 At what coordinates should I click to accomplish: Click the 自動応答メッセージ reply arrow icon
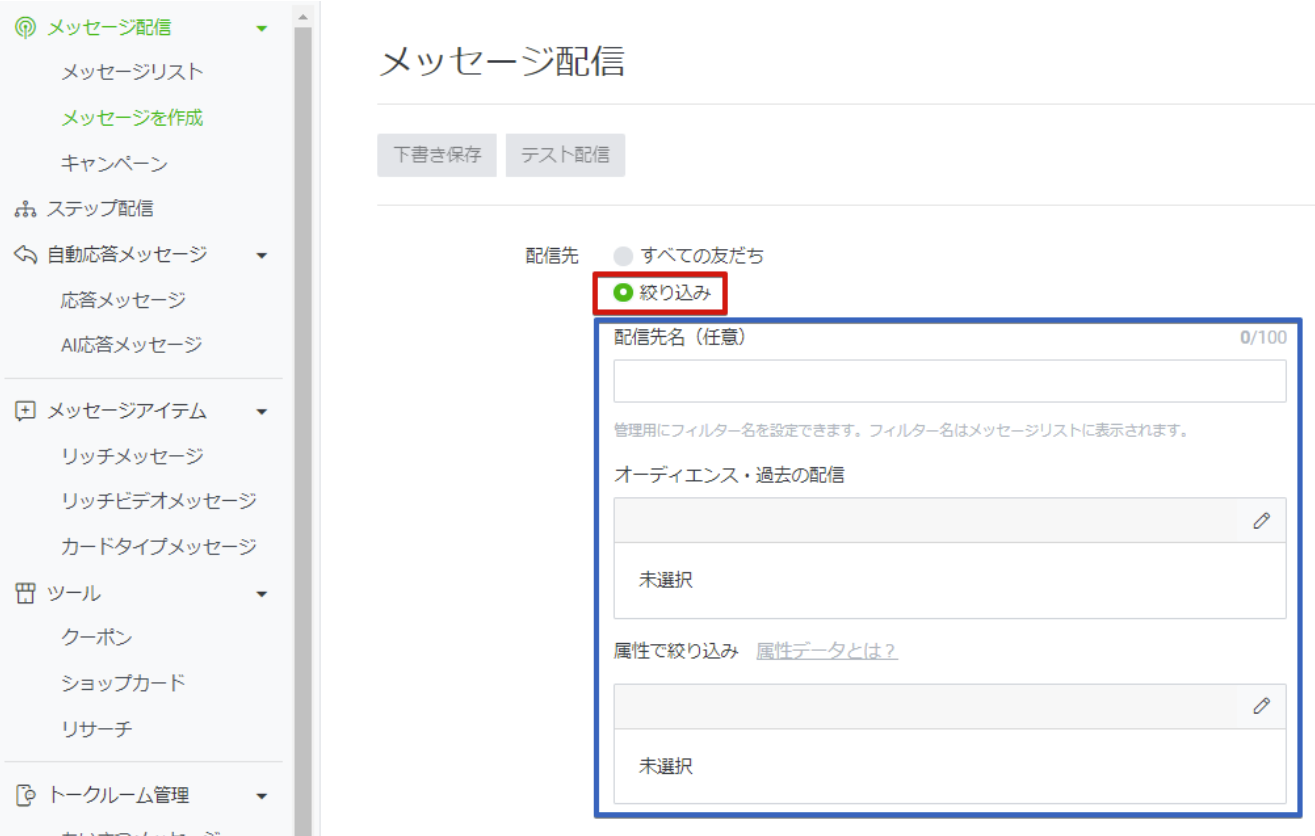click(x=25, y=254)
